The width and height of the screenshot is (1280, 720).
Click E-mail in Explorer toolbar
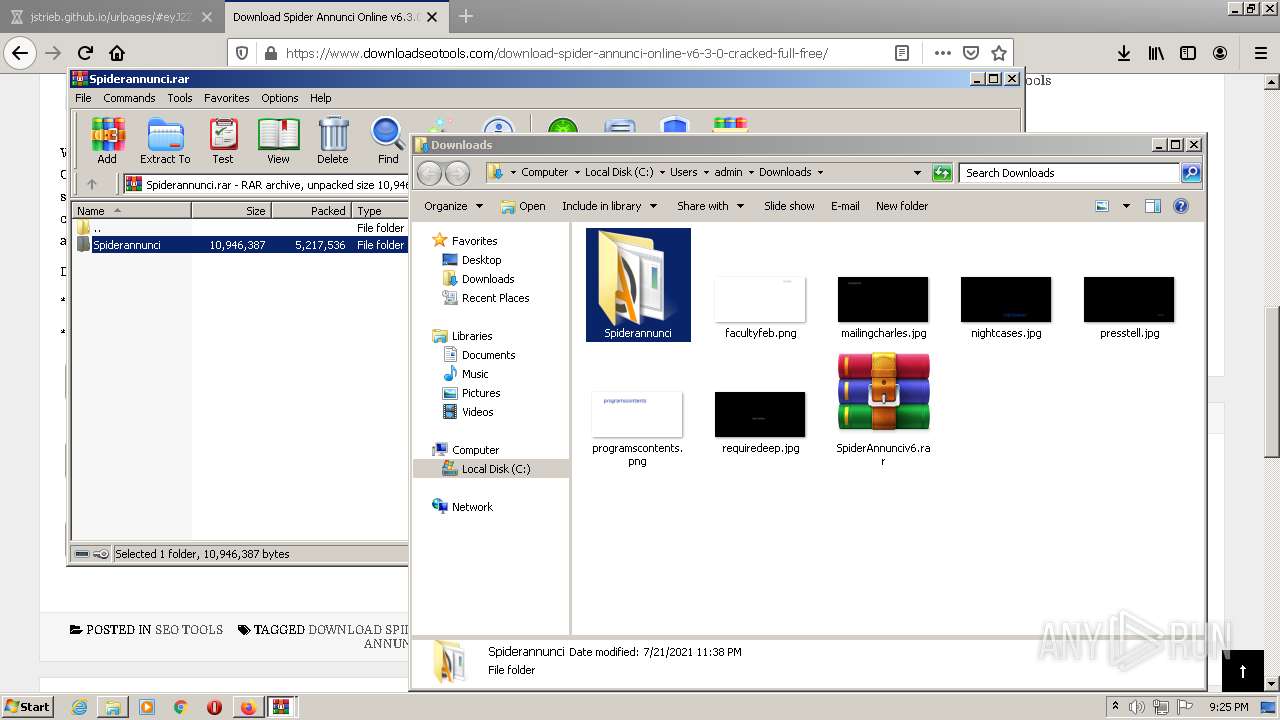click(845, 206)
